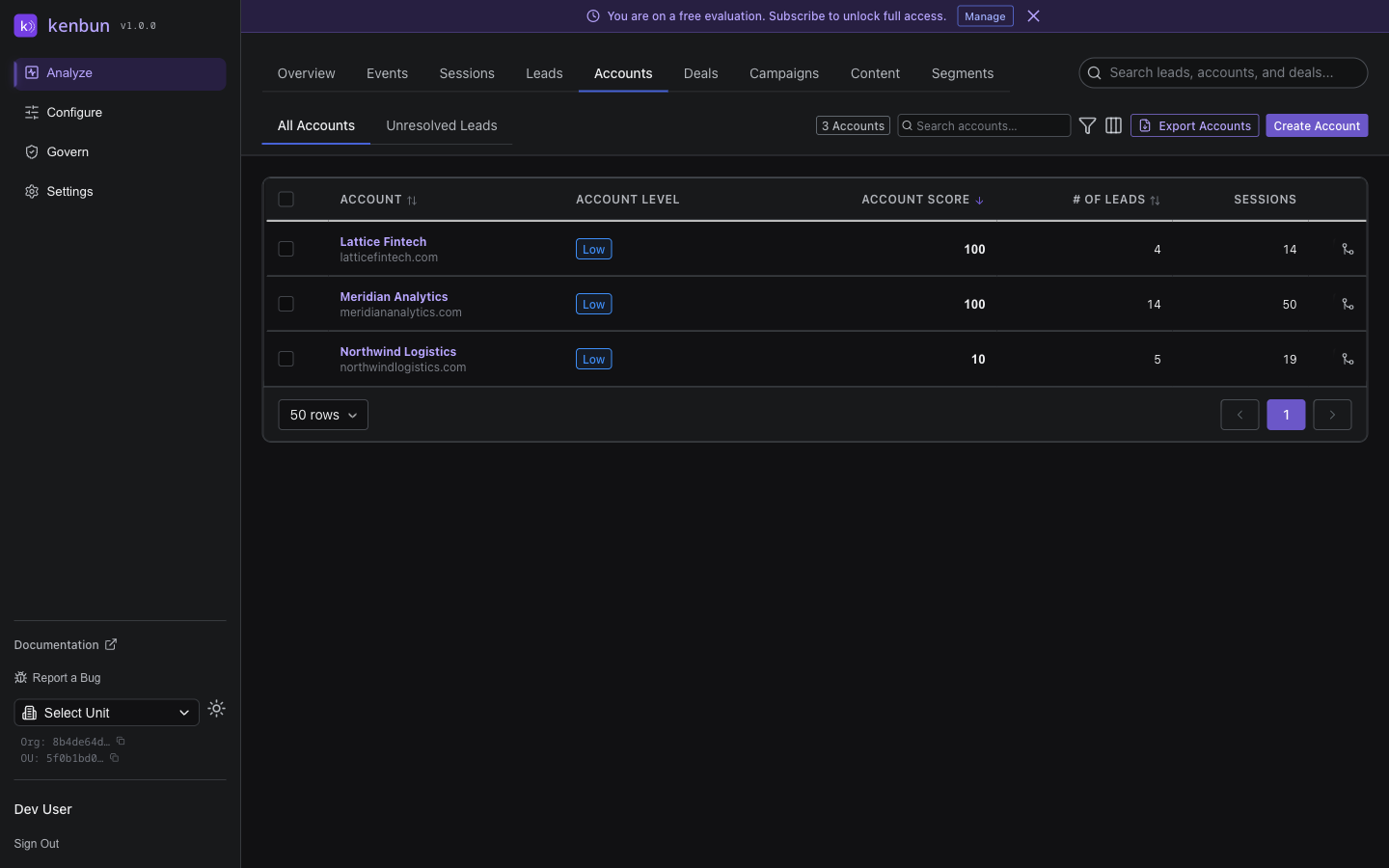Toggle the select-all accounts checkbox

[x=286, y=200]
